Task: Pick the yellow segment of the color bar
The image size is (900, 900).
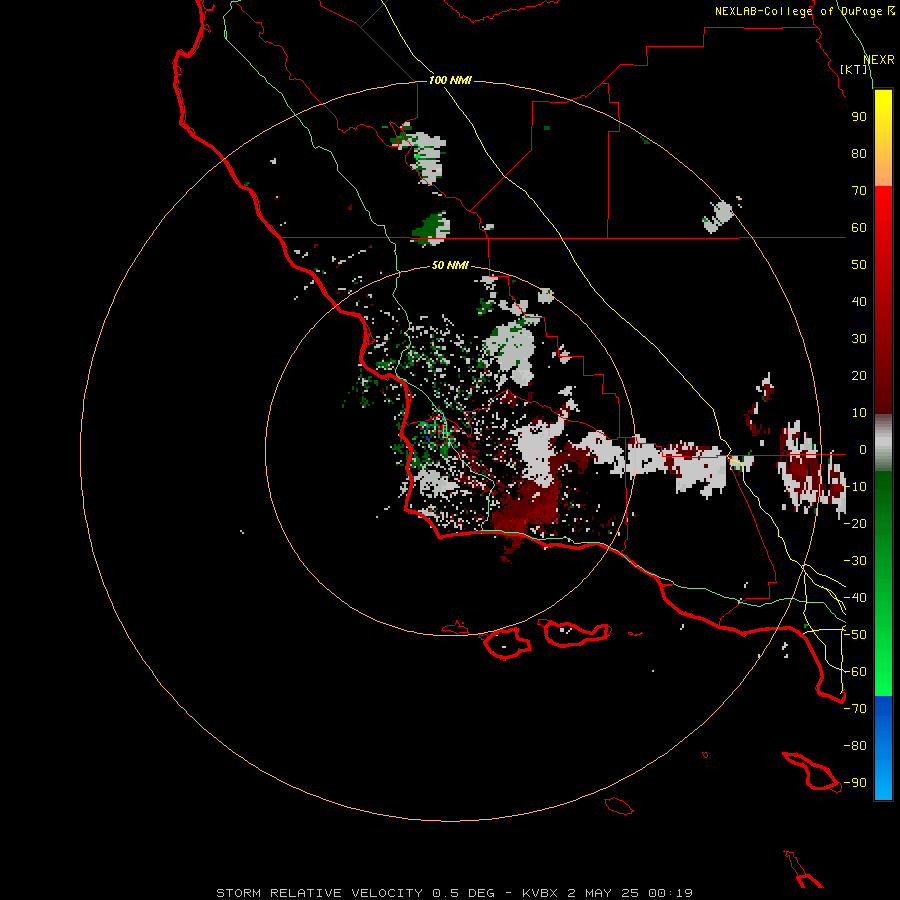Action: [883, 138]
